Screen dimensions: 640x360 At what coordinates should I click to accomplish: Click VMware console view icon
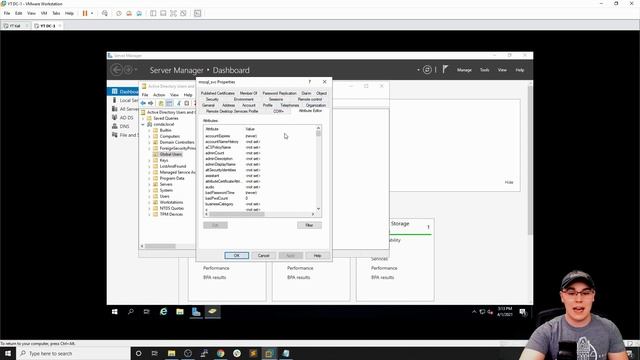click(198, 13)
